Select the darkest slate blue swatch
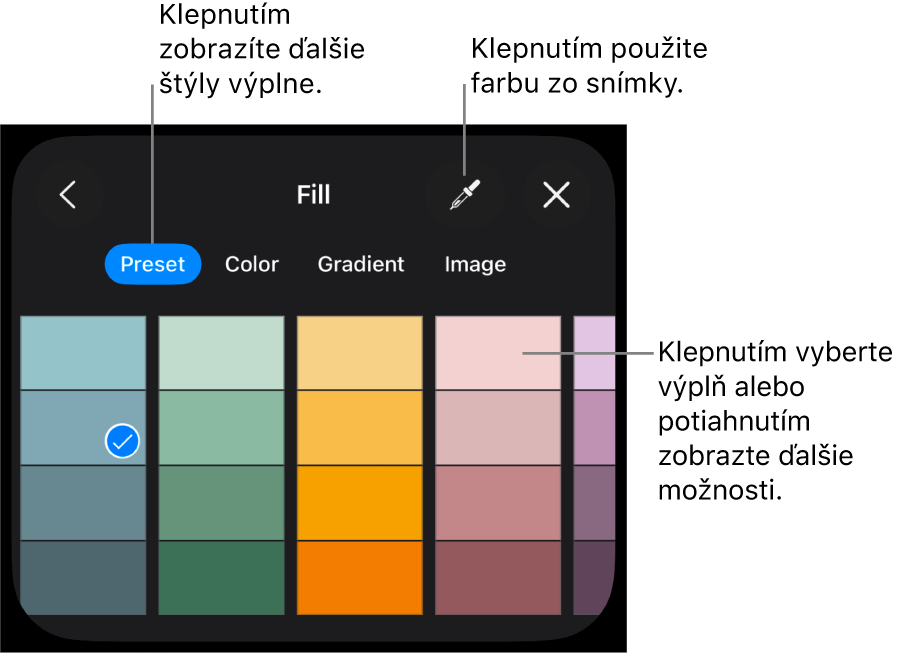Screen dimensions: 904x654 coord(83,578)
